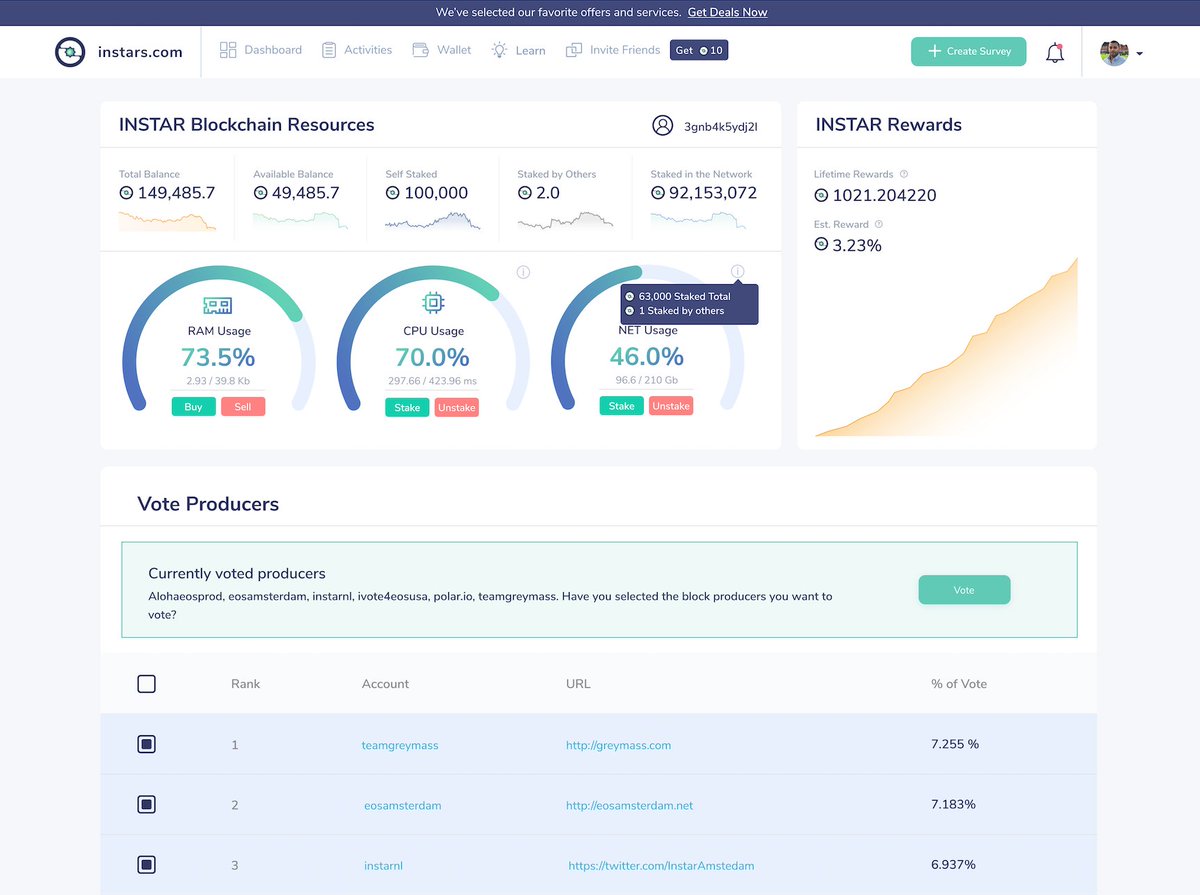Click the CPU Usage gauge arc
Viewport: 1200px width, 895px height.
tap(433, 339)
